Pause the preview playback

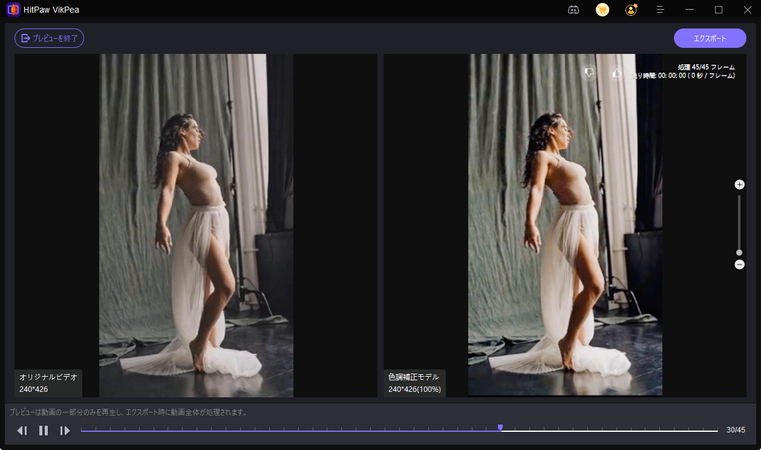click(43, 430)
